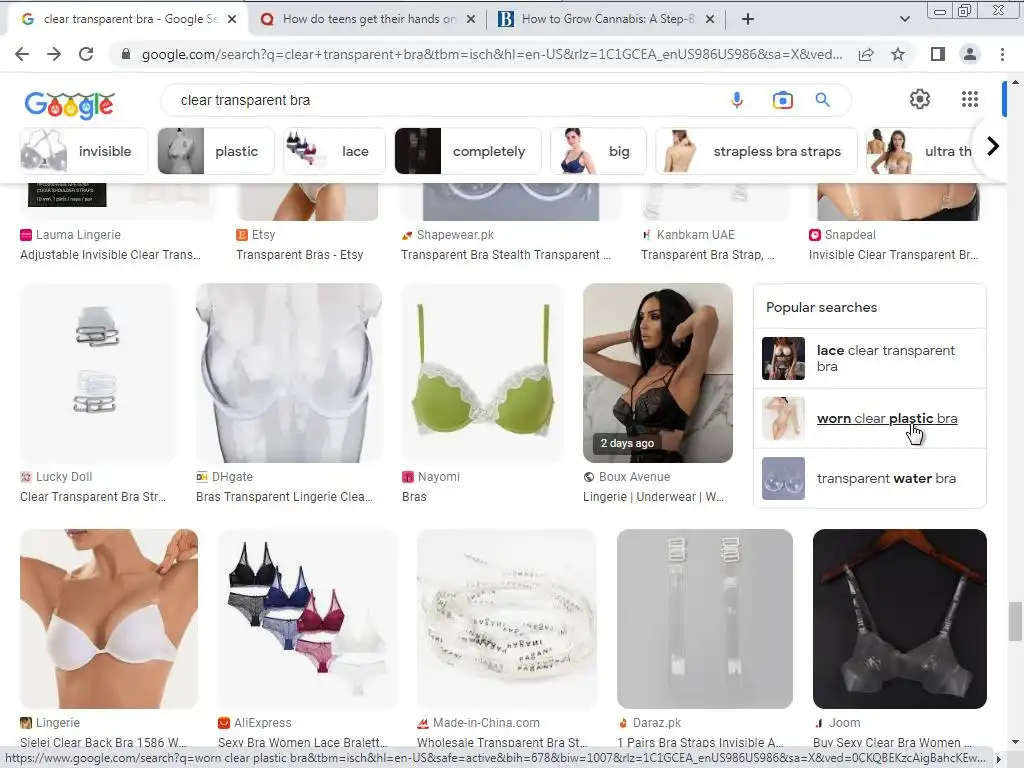The width and height of the screenshot is (1024, 768).
Task: Go forward in browser history
Action: pos(54,54)
